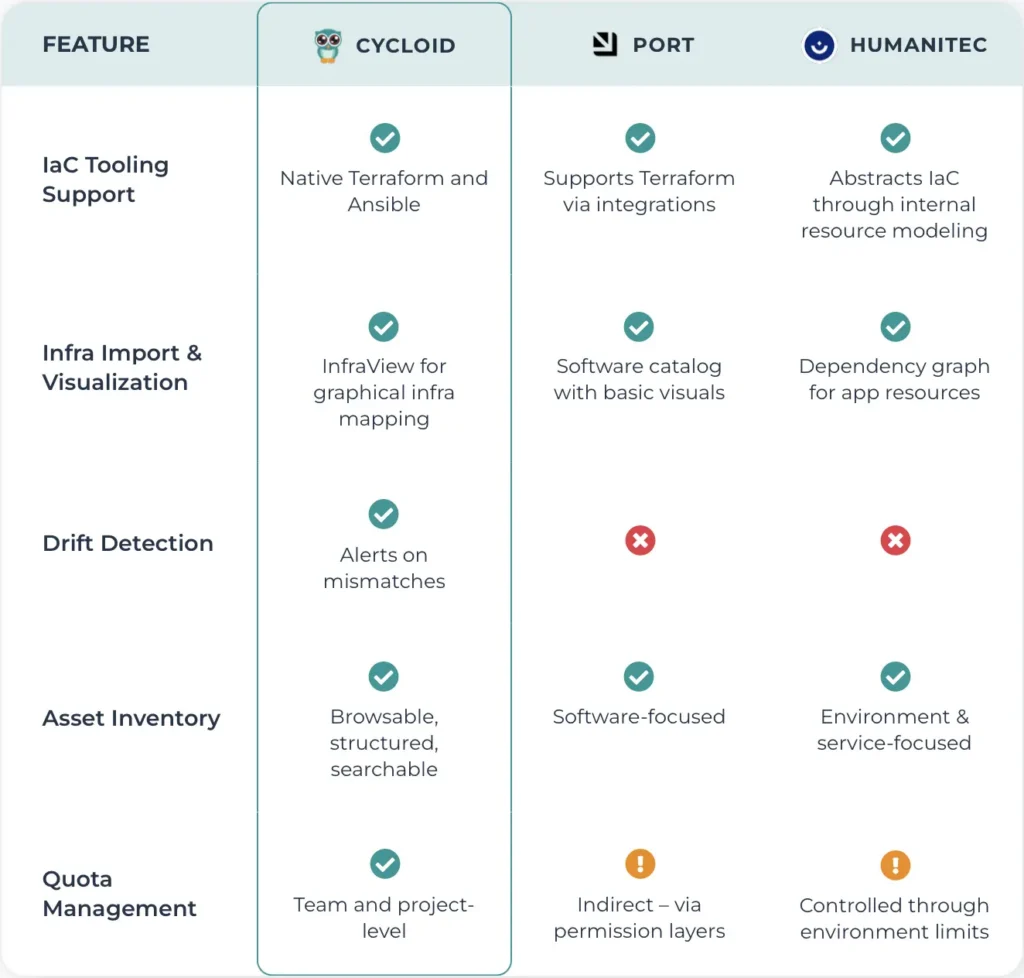Select the HUMANITEC column header text
Screen dimensions: 1024x978
tap(918, 45)
